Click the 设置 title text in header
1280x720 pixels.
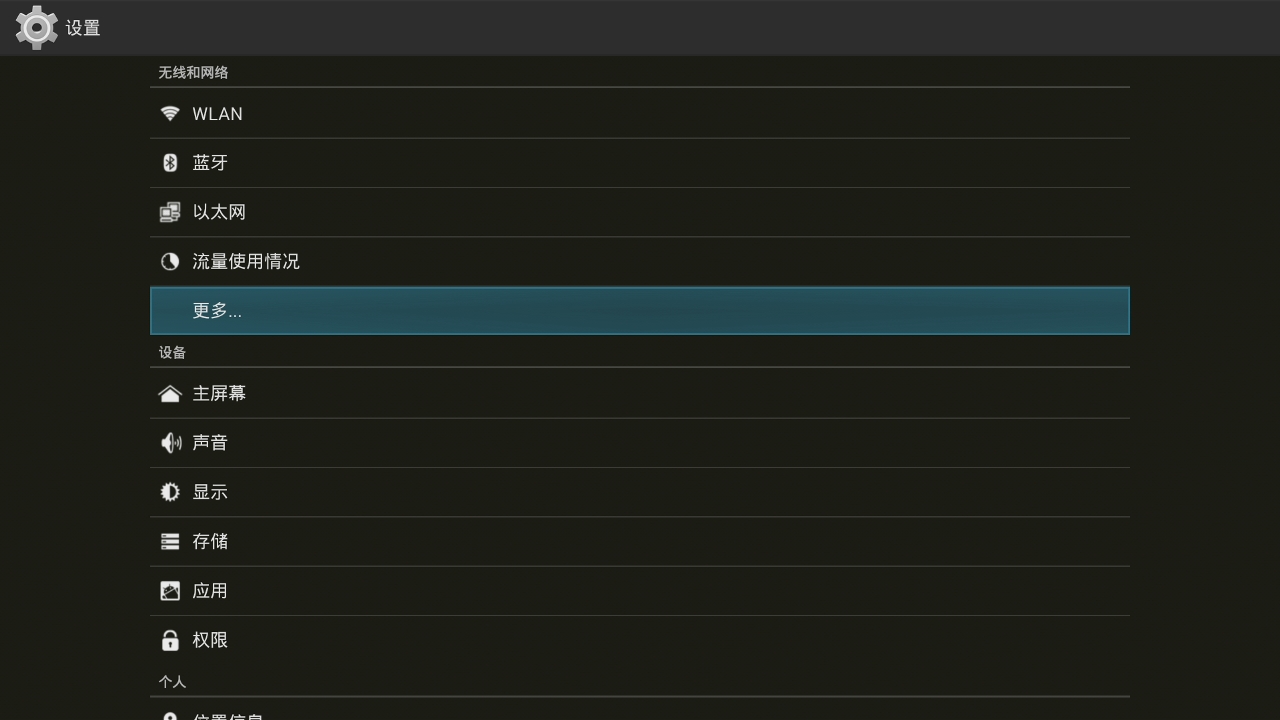[83, 28]
